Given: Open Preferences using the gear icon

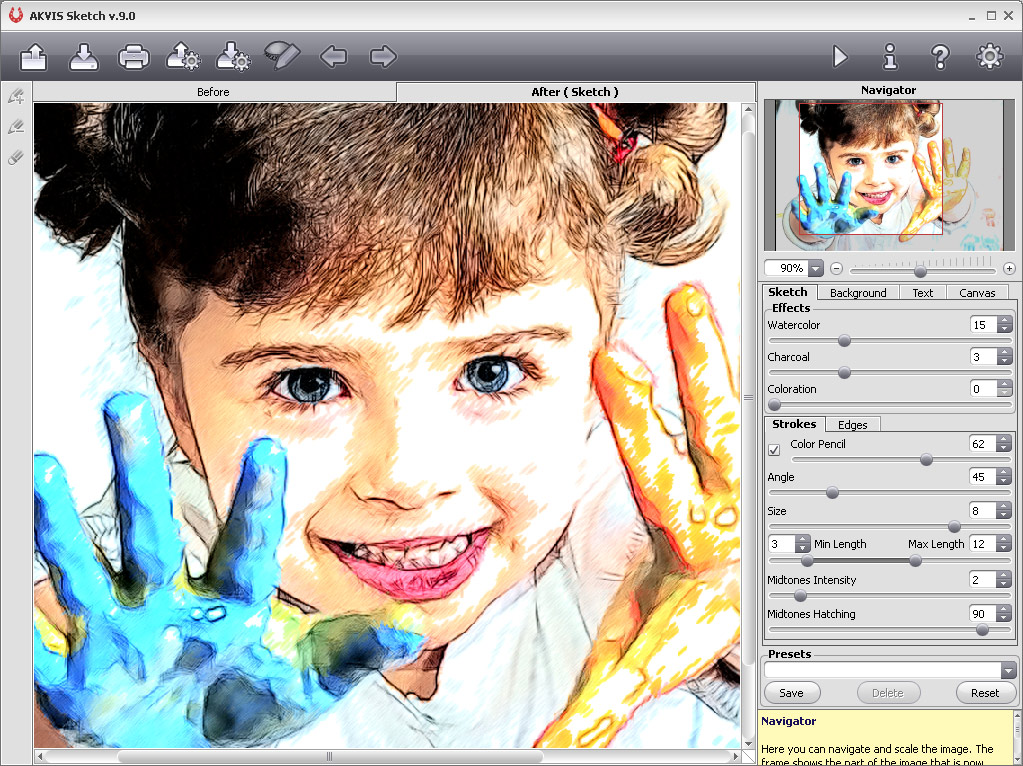Looking at the screenshot, I should click(x=990, y=57).
